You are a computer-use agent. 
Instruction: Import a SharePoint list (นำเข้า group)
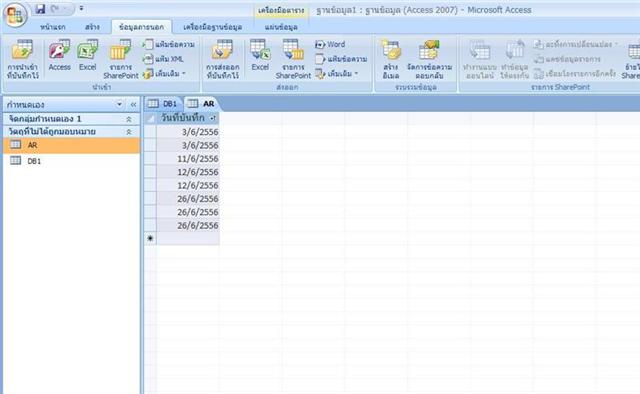[120, 59]
